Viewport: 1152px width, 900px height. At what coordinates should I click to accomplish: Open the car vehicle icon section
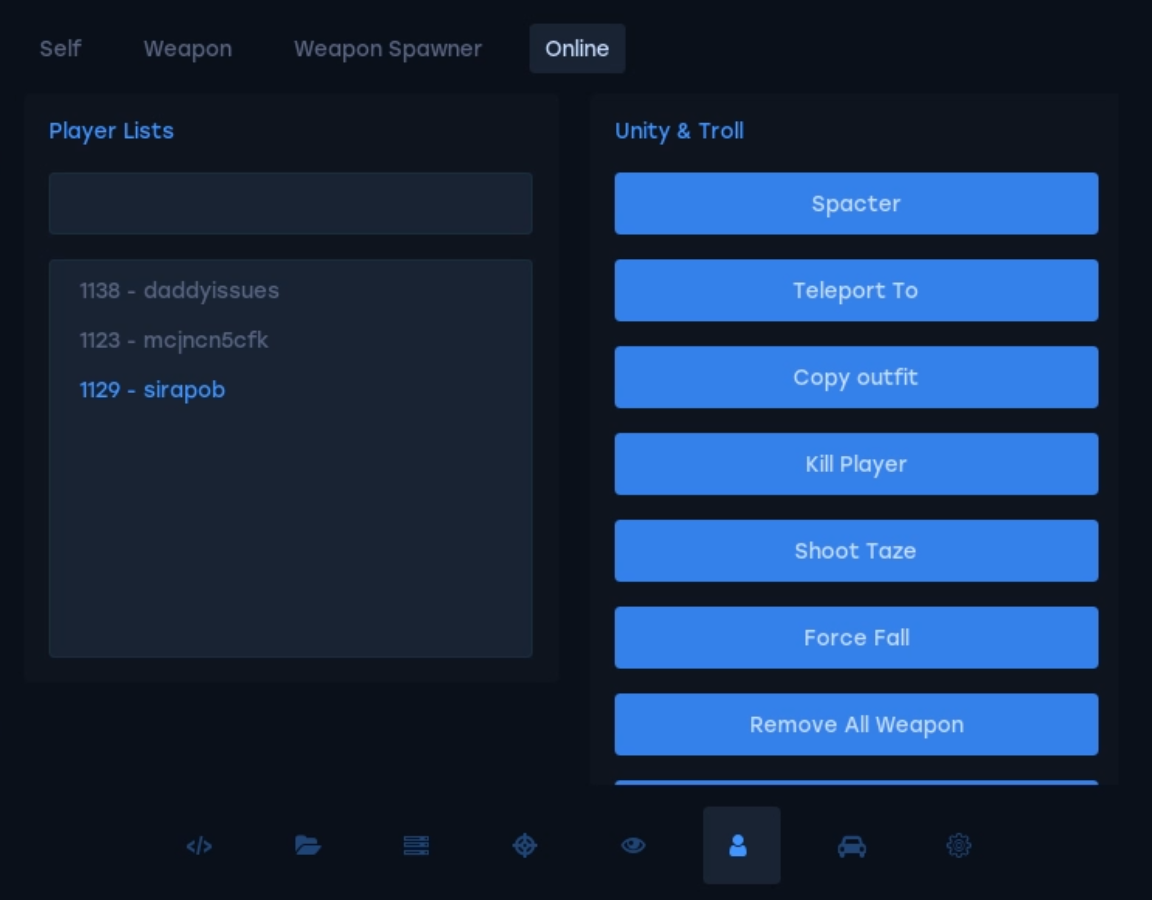(x=851, y=846)
